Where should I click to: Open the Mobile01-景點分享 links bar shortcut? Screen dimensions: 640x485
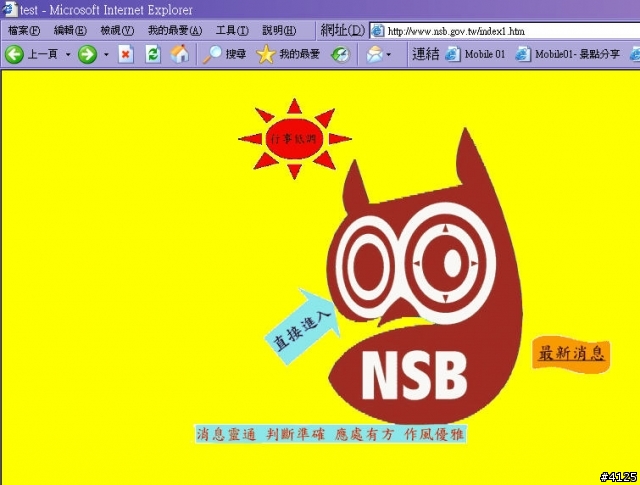click(x=568, y=54)
